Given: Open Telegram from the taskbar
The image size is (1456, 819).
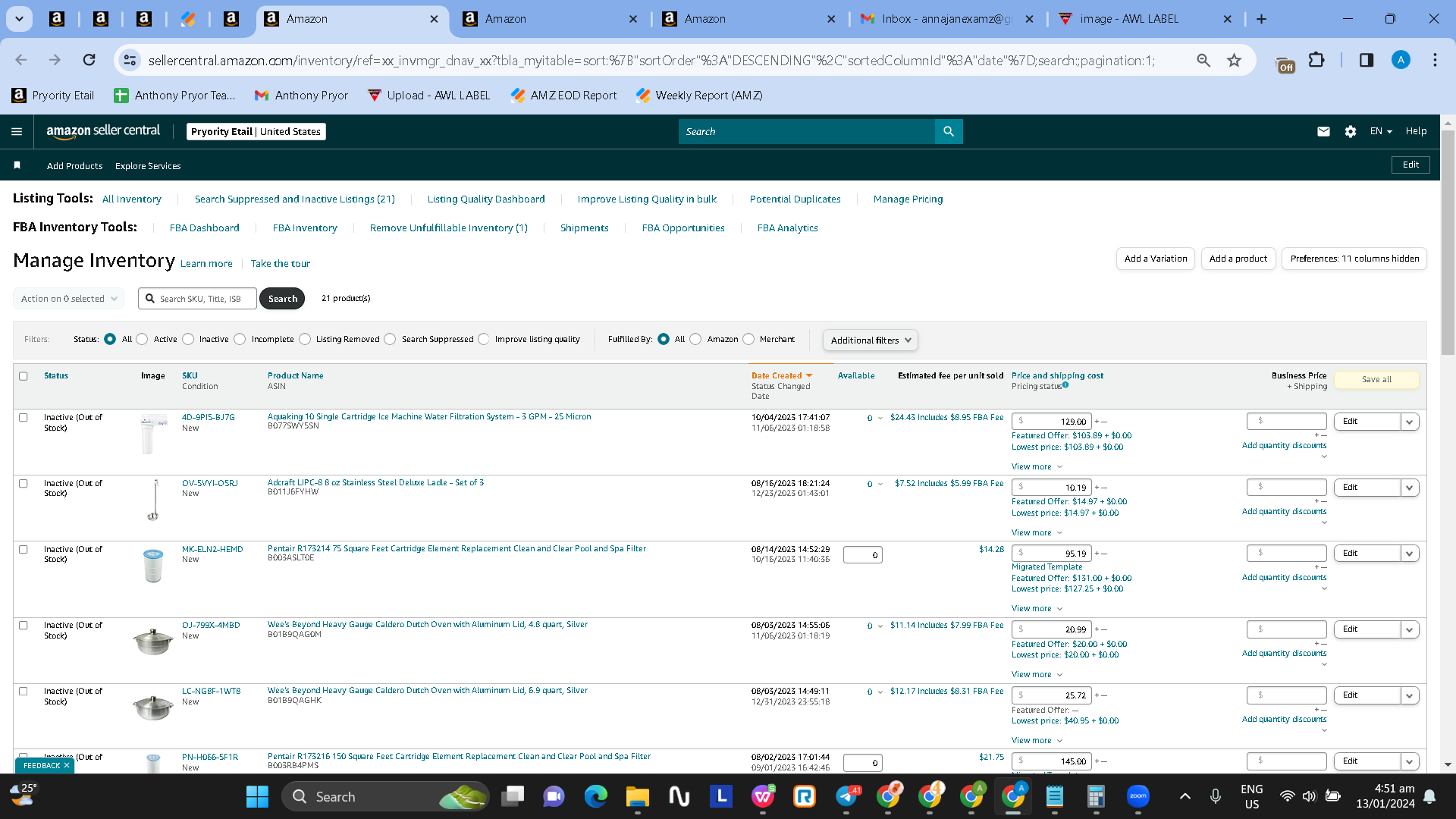Looking at the screenshot, I should [x=846, y=796].
